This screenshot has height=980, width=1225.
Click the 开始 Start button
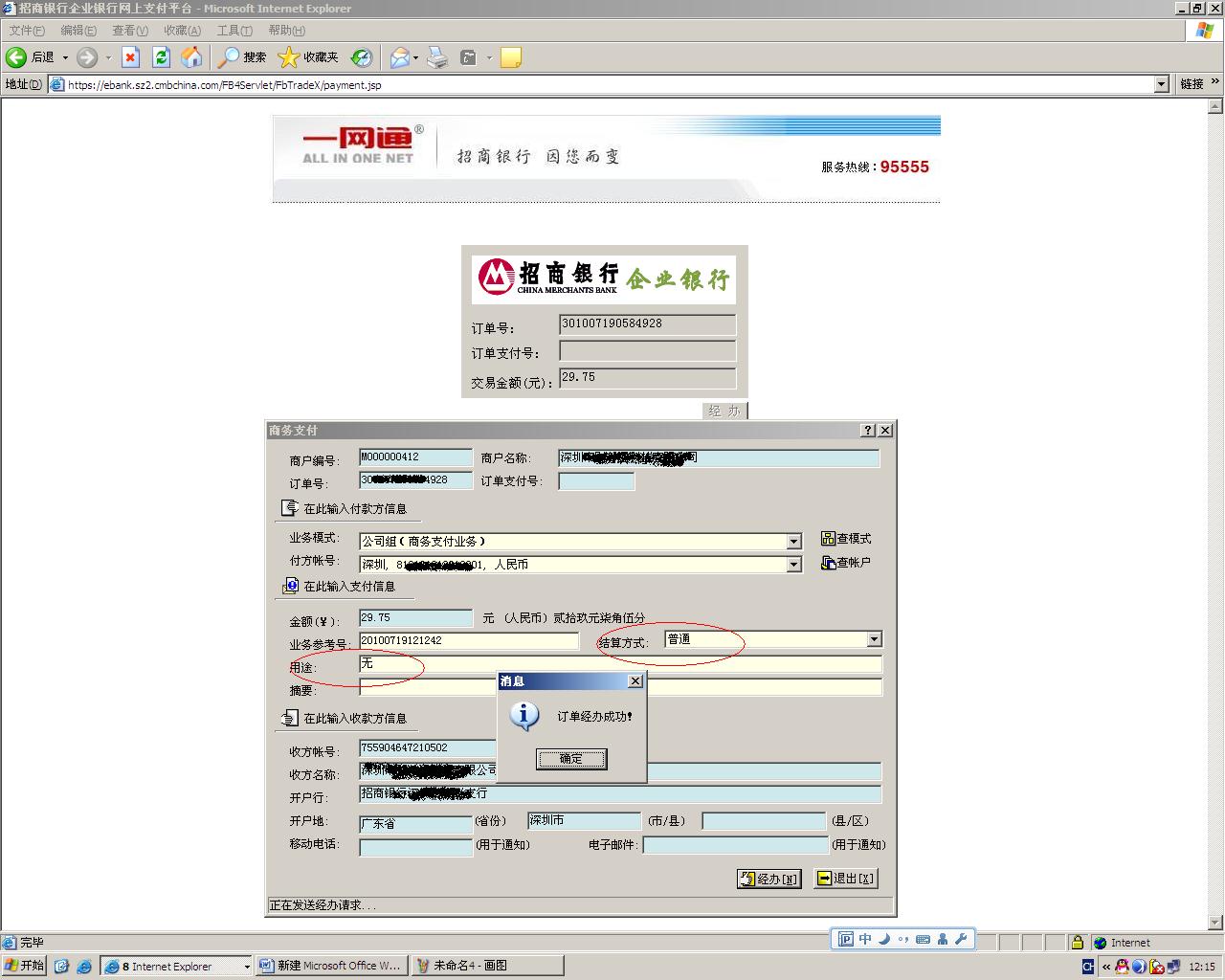pyautogui.click(x=25, y=966)
